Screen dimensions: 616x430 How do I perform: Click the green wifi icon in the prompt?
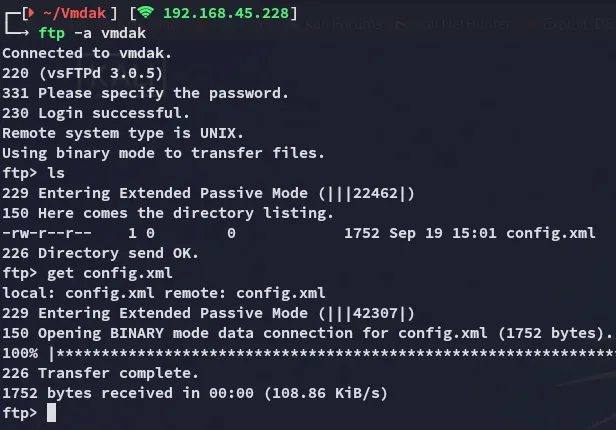point(145,12)
